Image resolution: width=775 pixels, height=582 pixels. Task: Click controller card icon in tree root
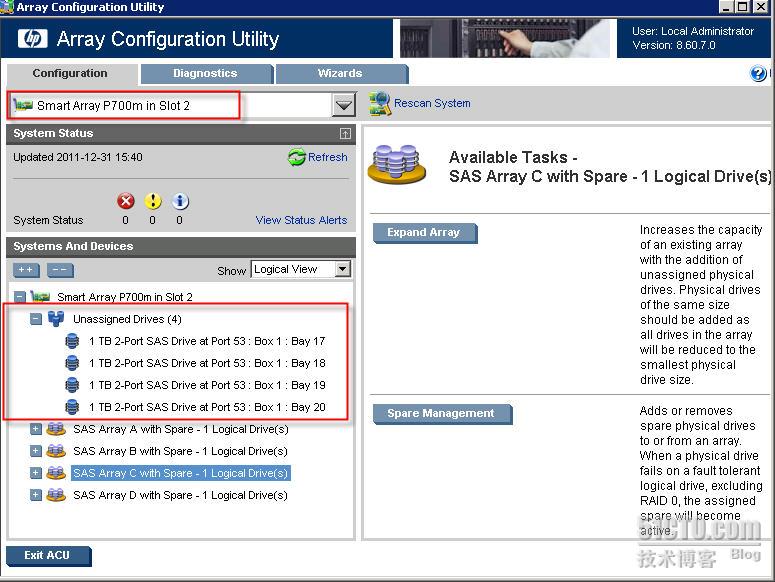click(41, 296)
